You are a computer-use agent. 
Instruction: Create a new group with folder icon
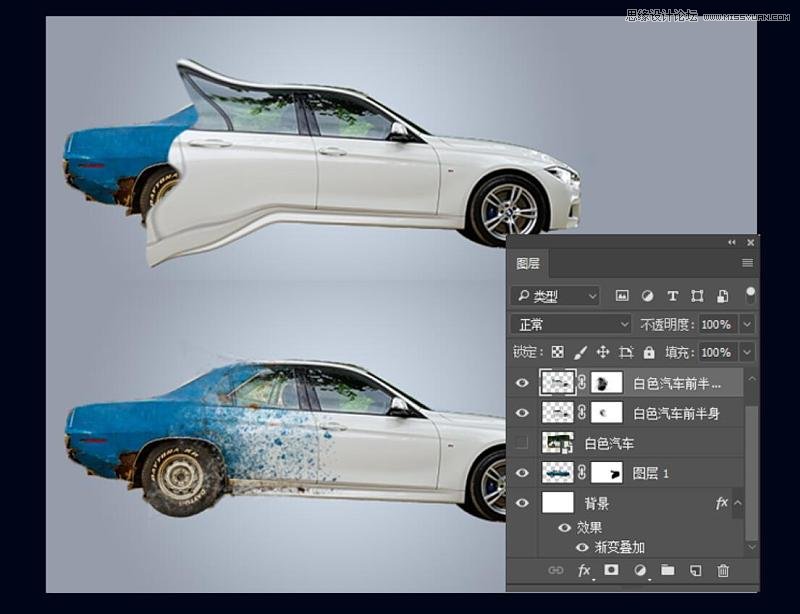pyautogui.click(x=667, y=570)
